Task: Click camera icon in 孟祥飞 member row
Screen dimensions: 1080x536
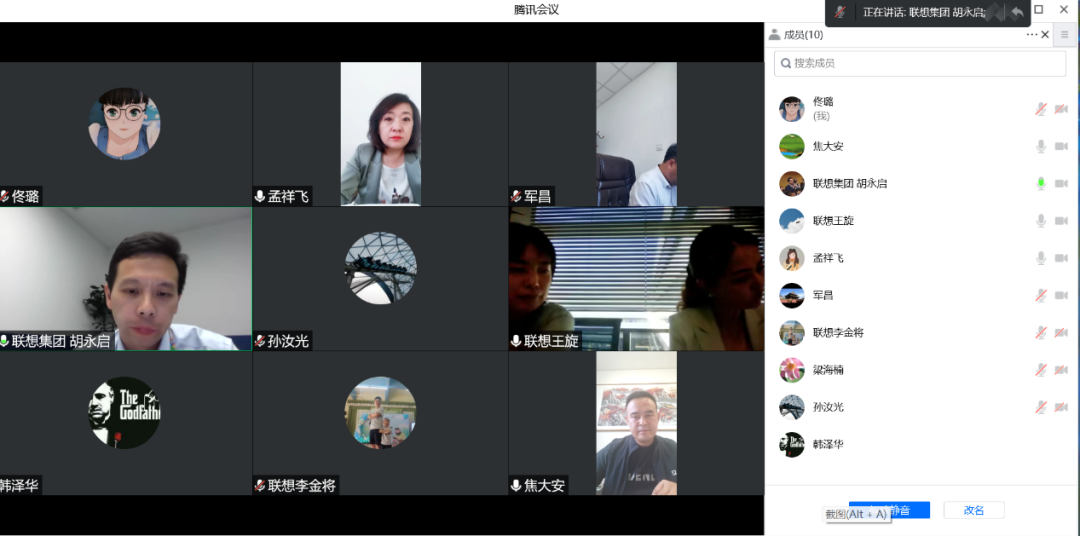Action: pyautogui.click(x=1061, y=258)
